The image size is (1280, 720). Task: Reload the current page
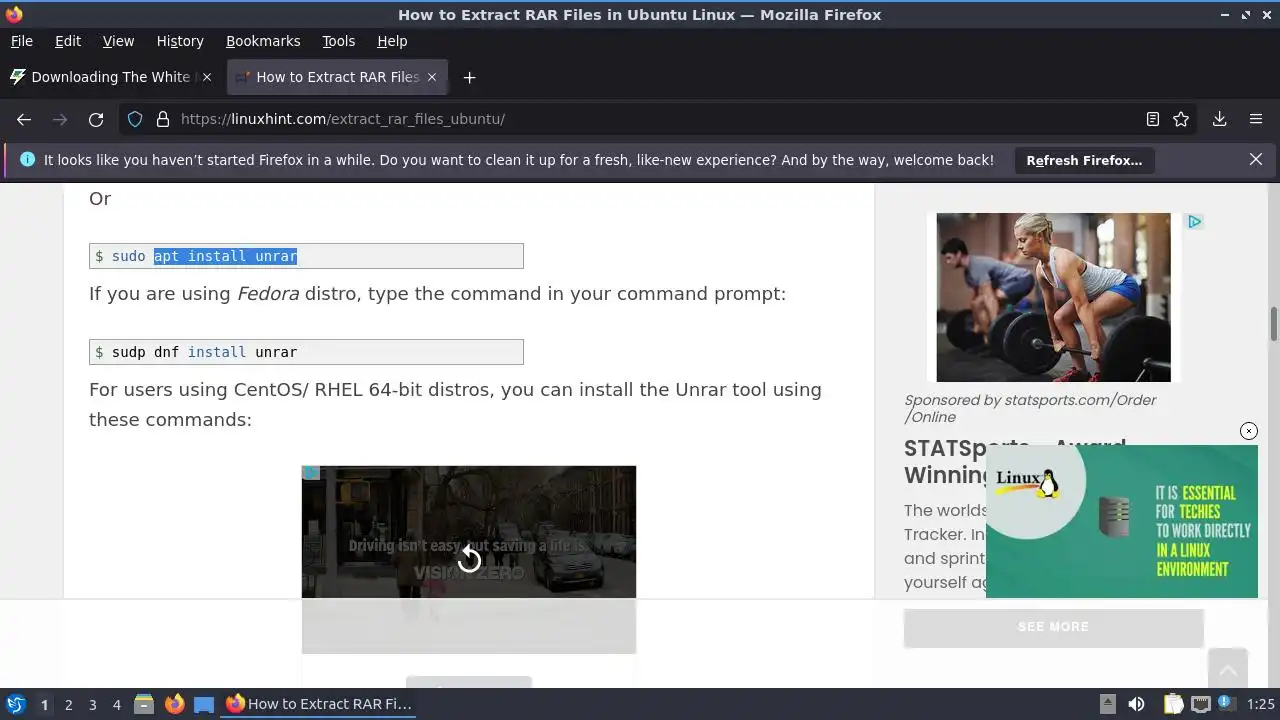(x=96, y=119)
